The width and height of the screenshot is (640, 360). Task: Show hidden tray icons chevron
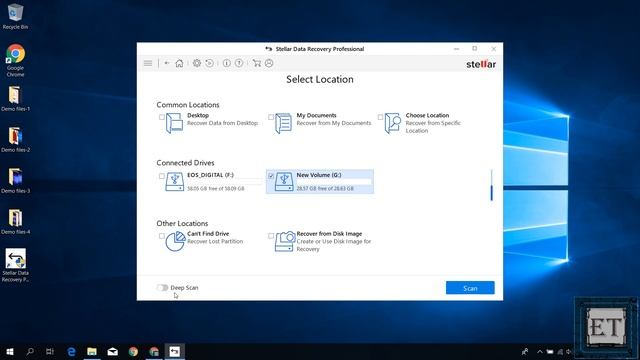click(x=540, y=351)
